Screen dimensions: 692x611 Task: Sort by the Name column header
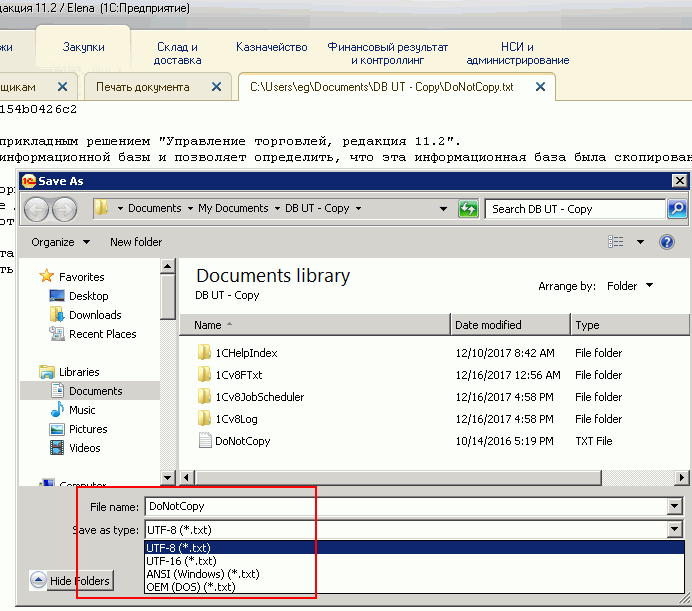tap(315, 325)
